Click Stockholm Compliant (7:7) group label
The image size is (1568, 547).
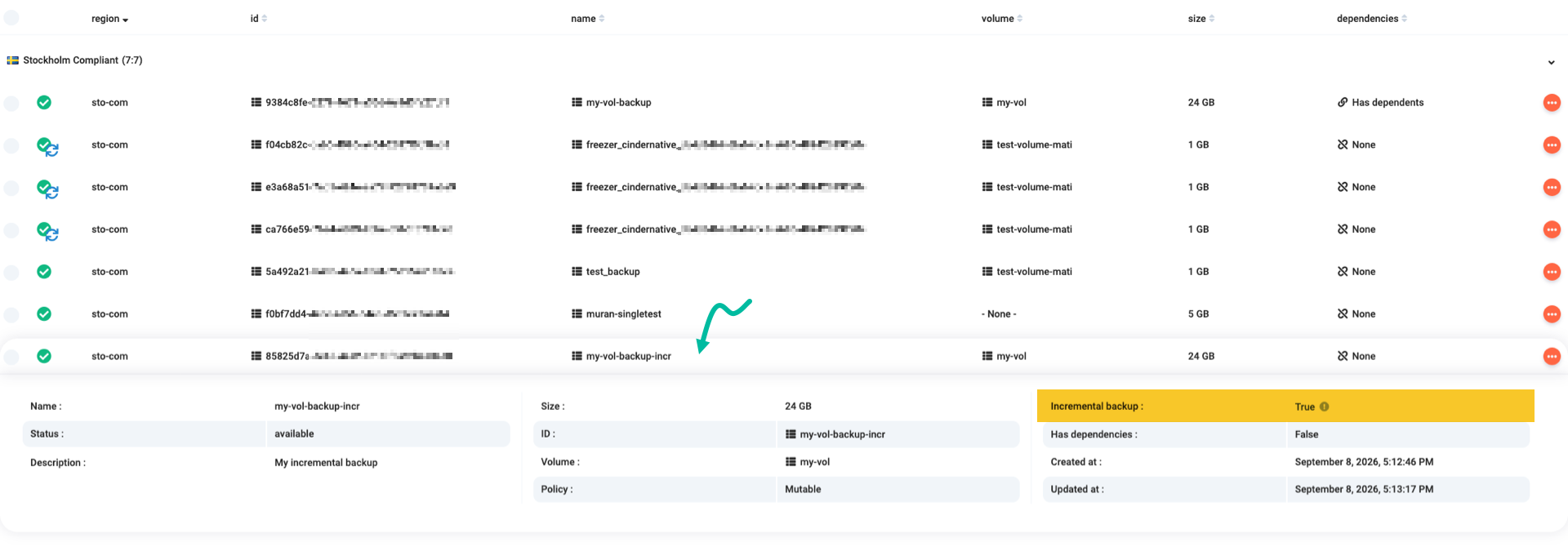point(82,60)
